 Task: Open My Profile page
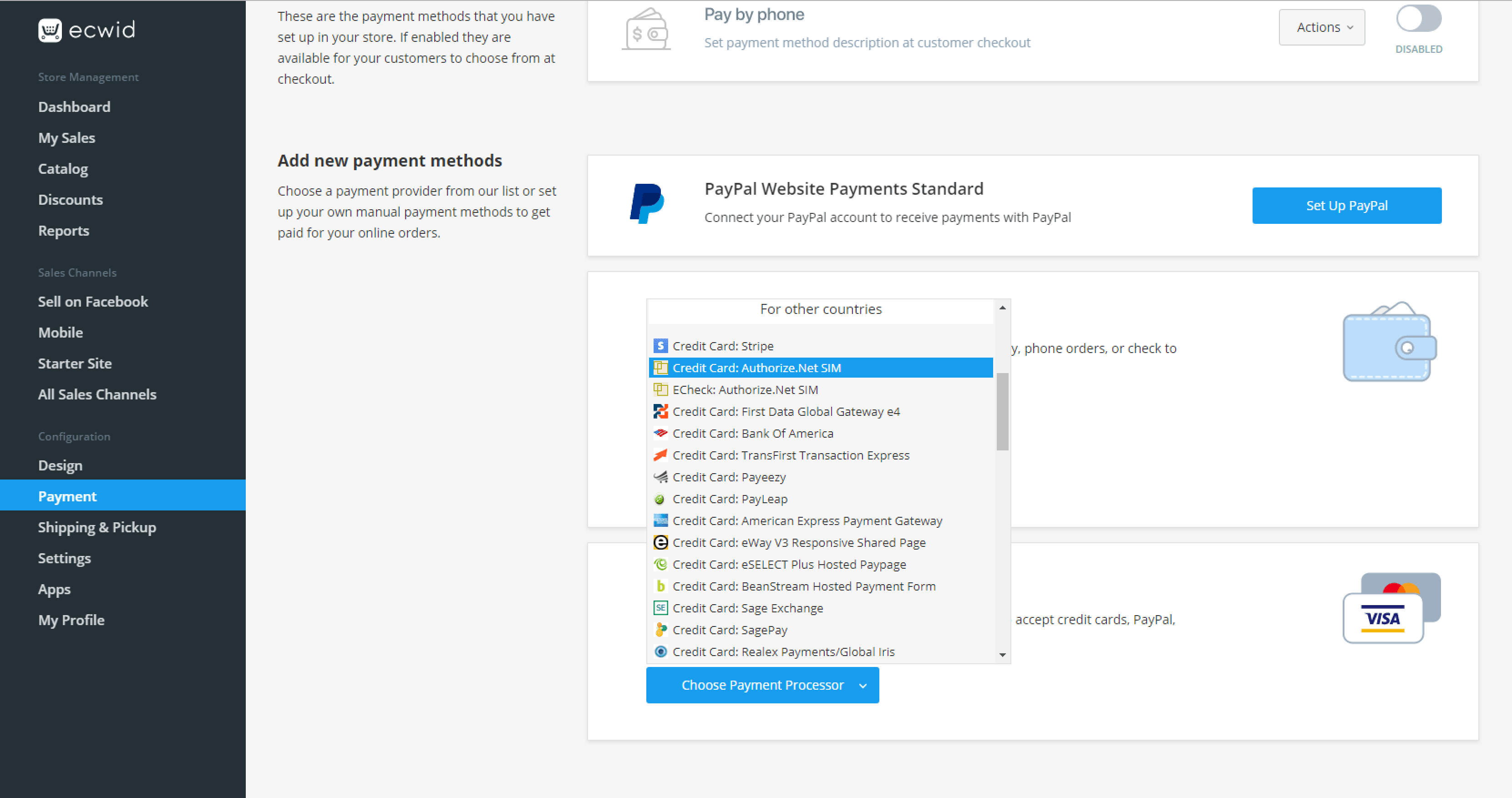tap(71, 620)
